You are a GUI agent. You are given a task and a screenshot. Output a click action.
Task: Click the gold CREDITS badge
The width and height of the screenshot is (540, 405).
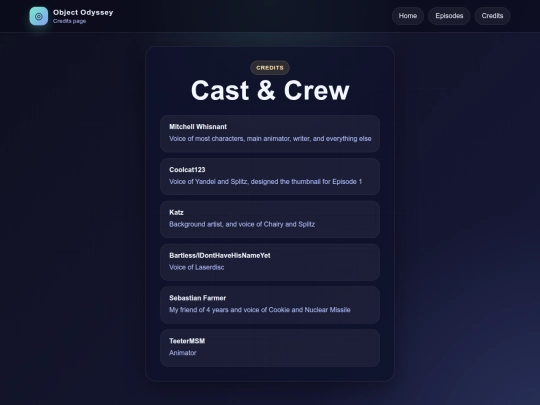click(x=270, y=68)
